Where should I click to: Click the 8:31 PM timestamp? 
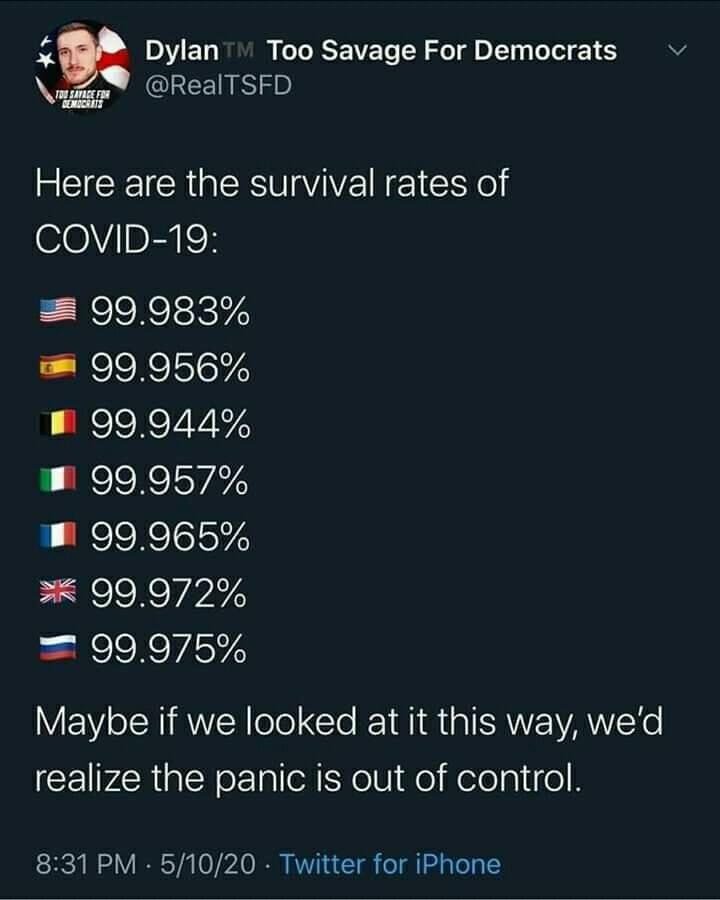tap(86, 864)
